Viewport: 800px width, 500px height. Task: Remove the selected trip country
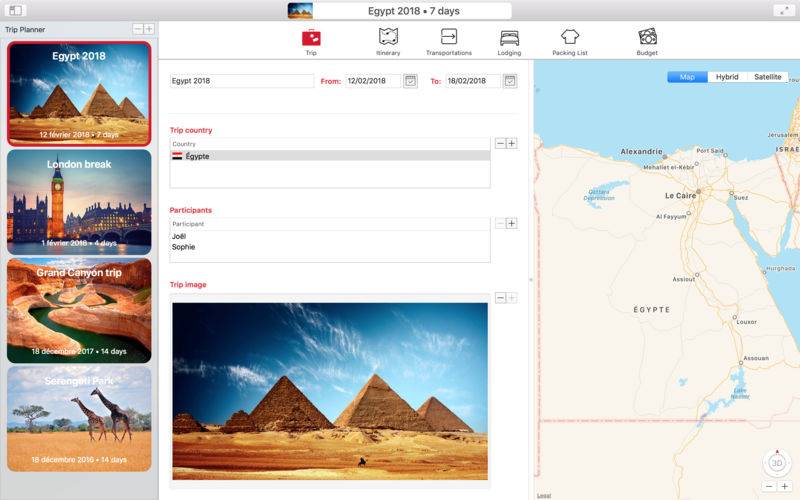pos(501,143)
